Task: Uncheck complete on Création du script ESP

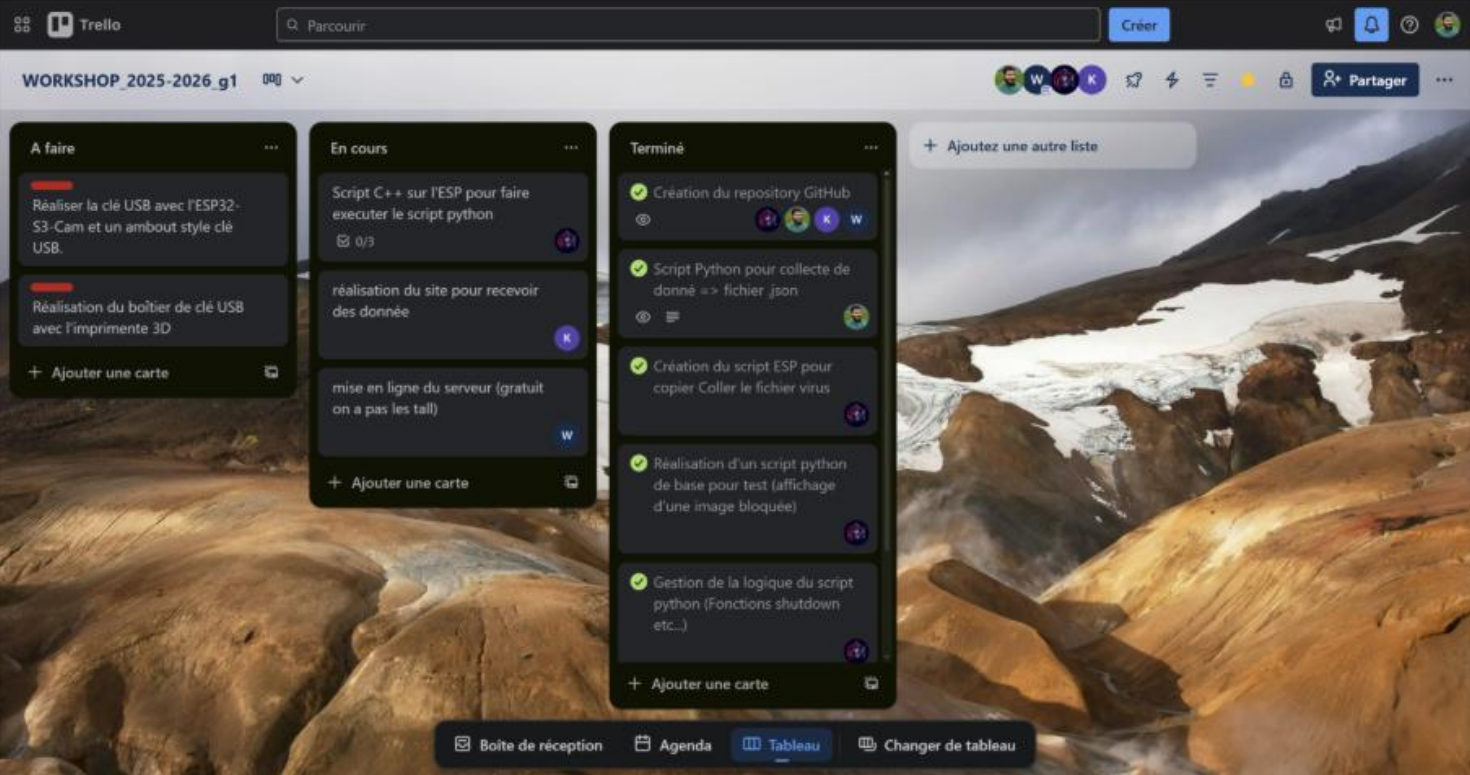Action: (638, 366)
